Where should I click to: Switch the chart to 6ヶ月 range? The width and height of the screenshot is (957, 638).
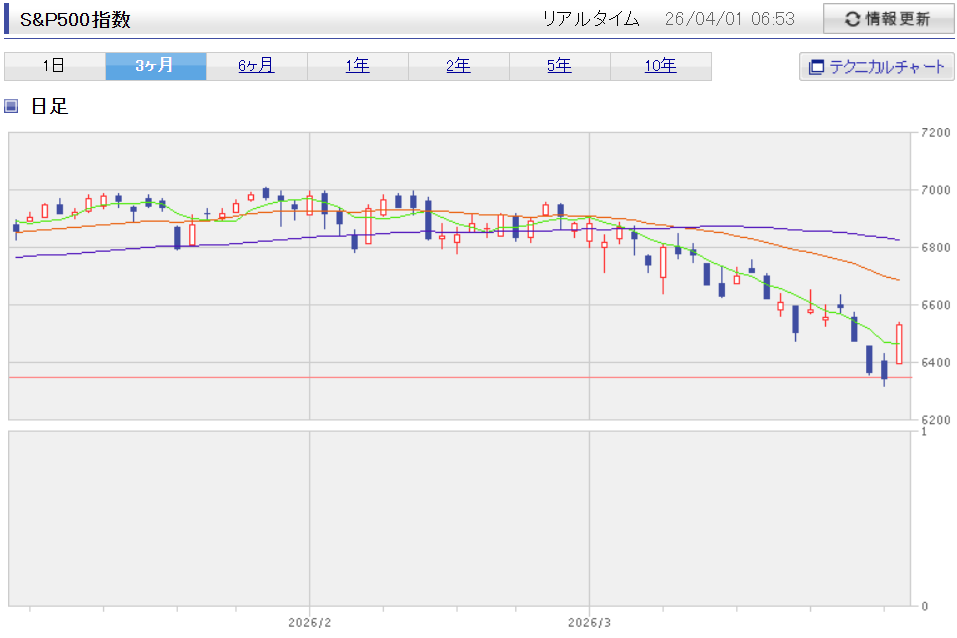point(256,66)
